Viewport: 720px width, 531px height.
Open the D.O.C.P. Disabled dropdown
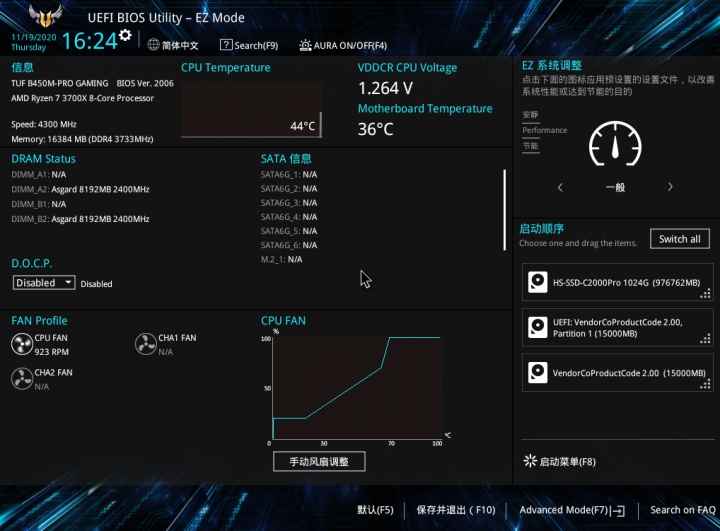(x=44, y=282)
